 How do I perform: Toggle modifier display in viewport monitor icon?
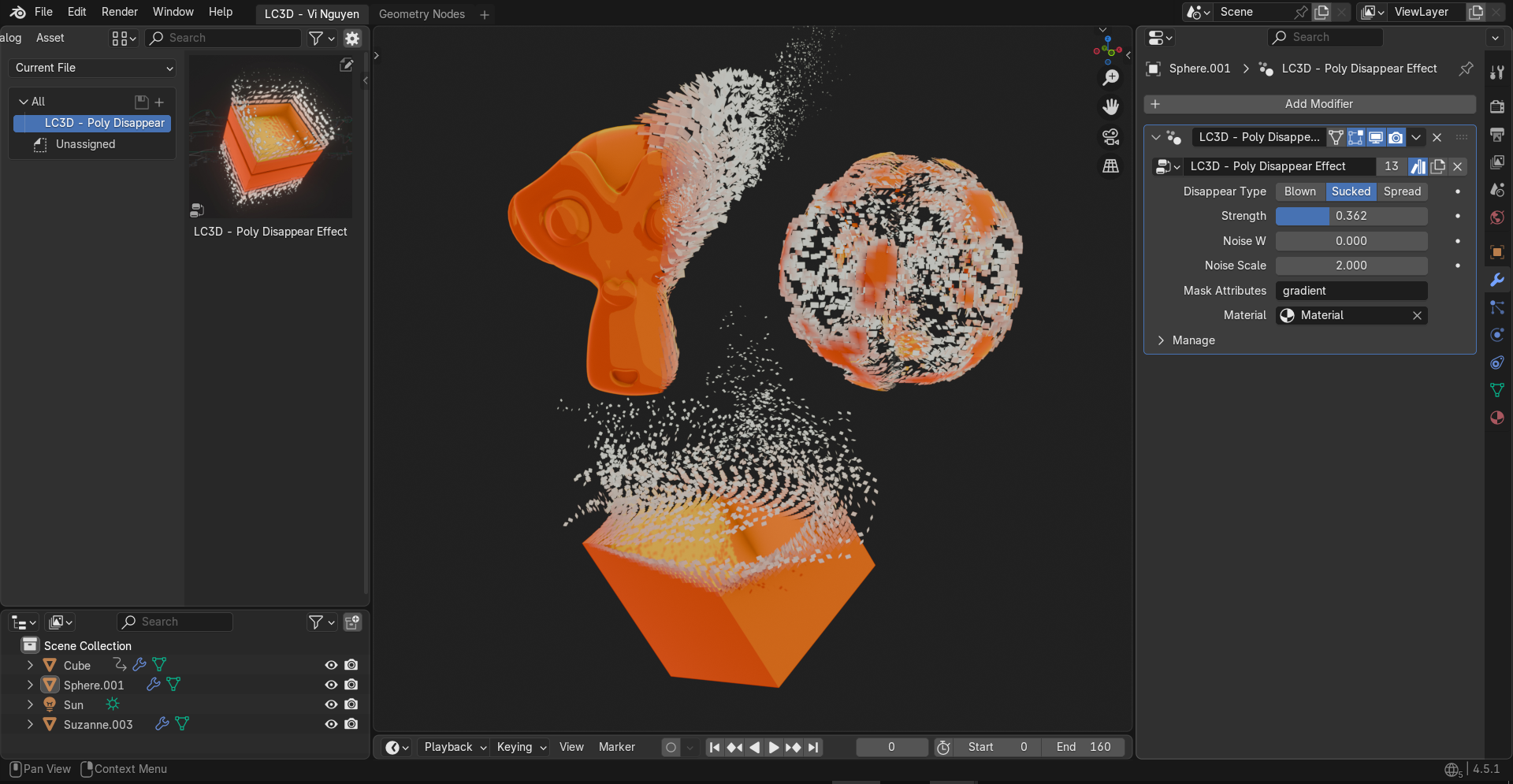[x=1376, y=137]
